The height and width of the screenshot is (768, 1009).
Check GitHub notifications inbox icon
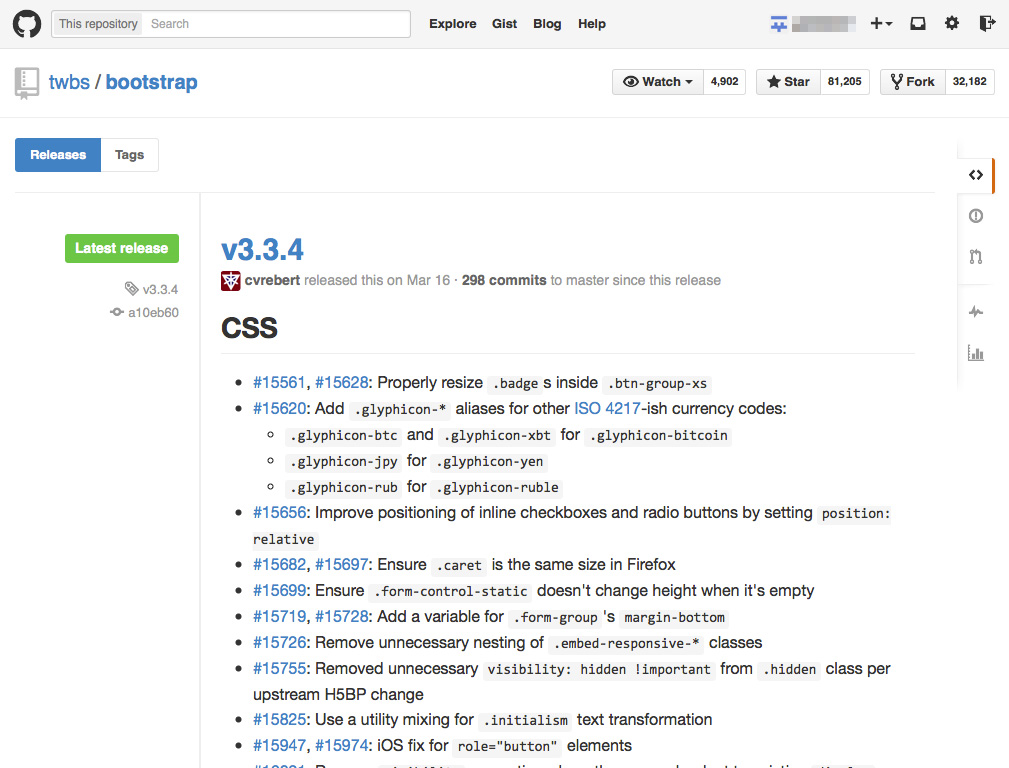click(x=917, y=22)
